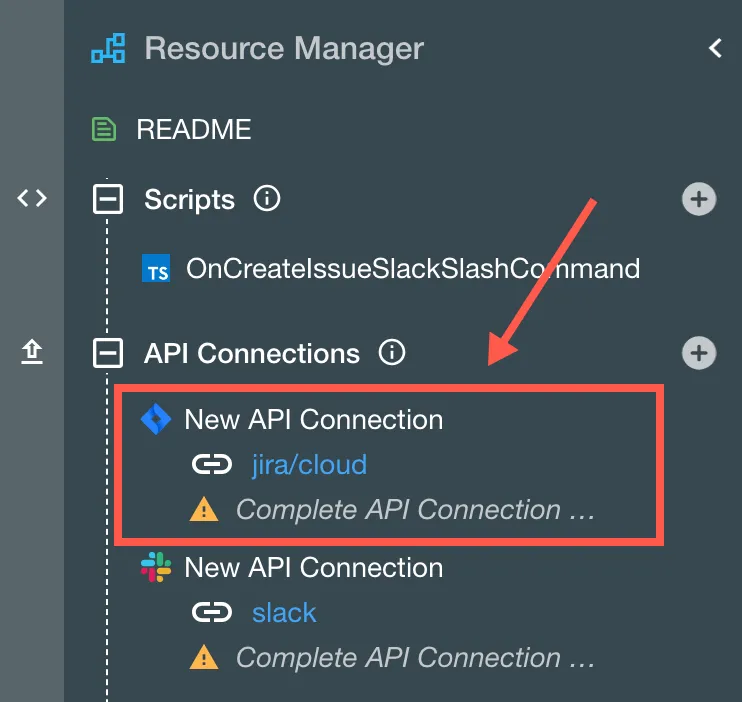Select the API Connections heading
Viewport: 742px width, 702px height.
click(x=252, y=353)
